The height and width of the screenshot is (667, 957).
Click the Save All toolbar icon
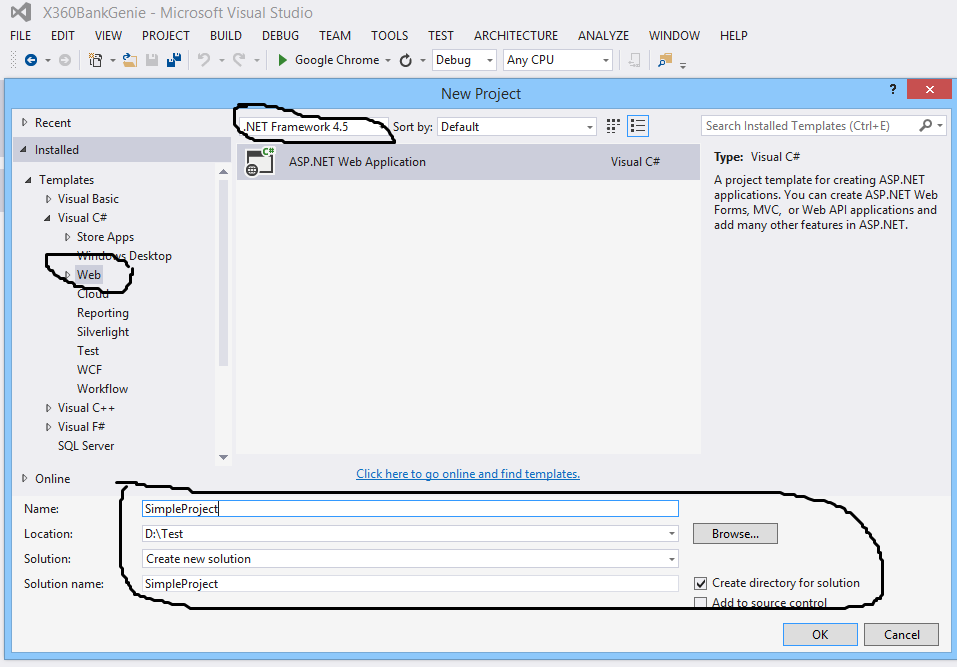[x=172, y=60]
